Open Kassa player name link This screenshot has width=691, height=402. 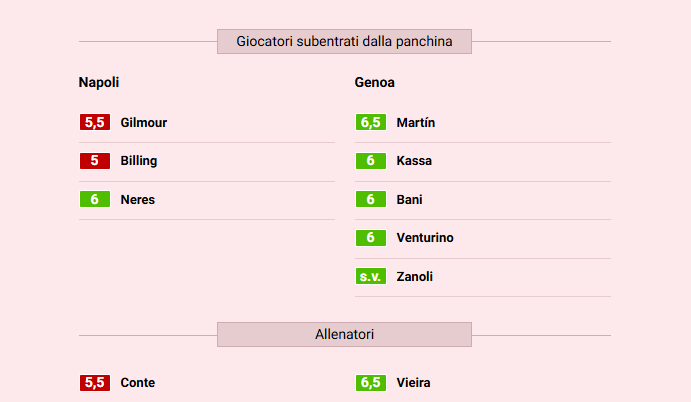(x=414, y=161)
